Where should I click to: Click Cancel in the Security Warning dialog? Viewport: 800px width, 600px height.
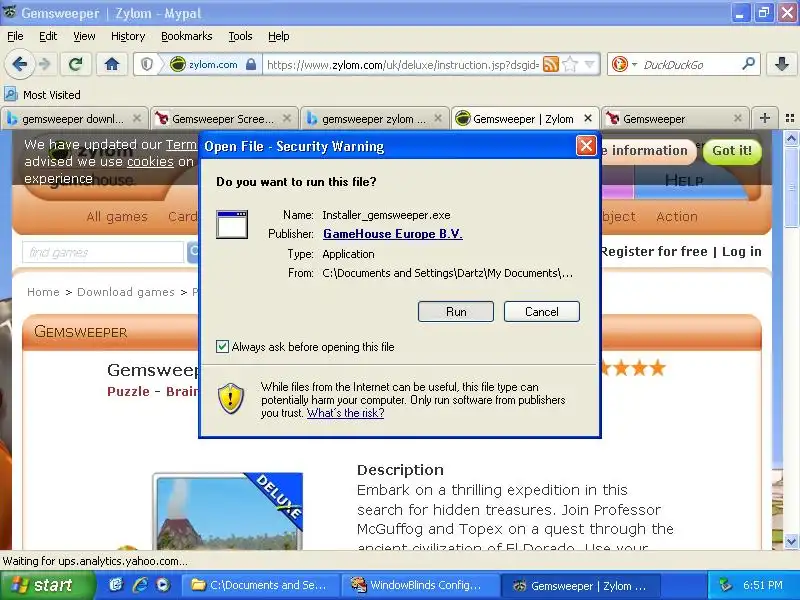pos(542,311)
